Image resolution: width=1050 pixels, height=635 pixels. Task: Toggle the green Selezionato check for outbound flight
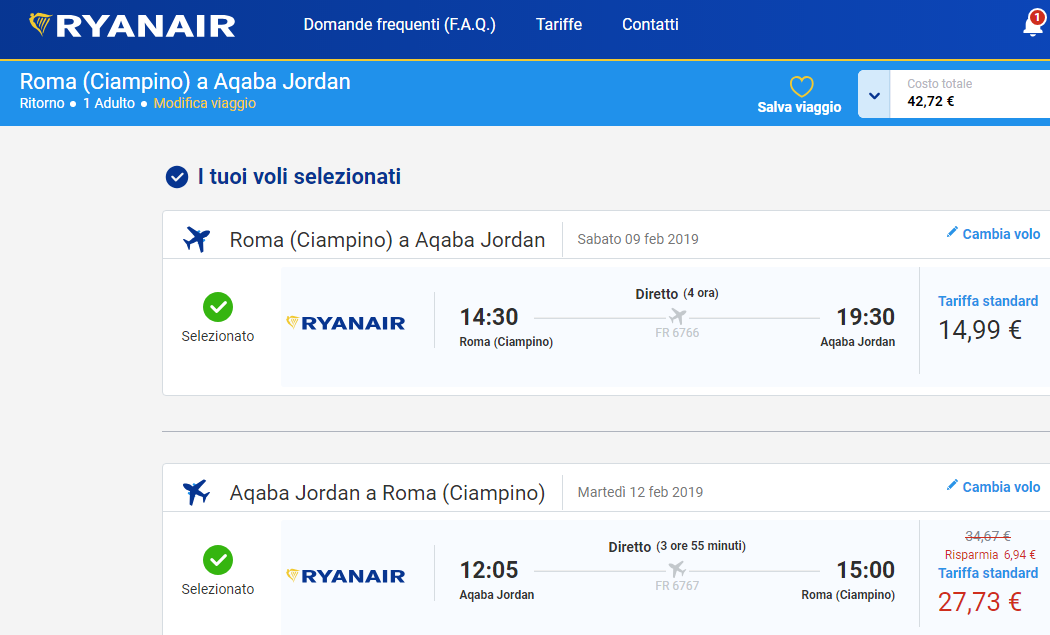[218, 307]
